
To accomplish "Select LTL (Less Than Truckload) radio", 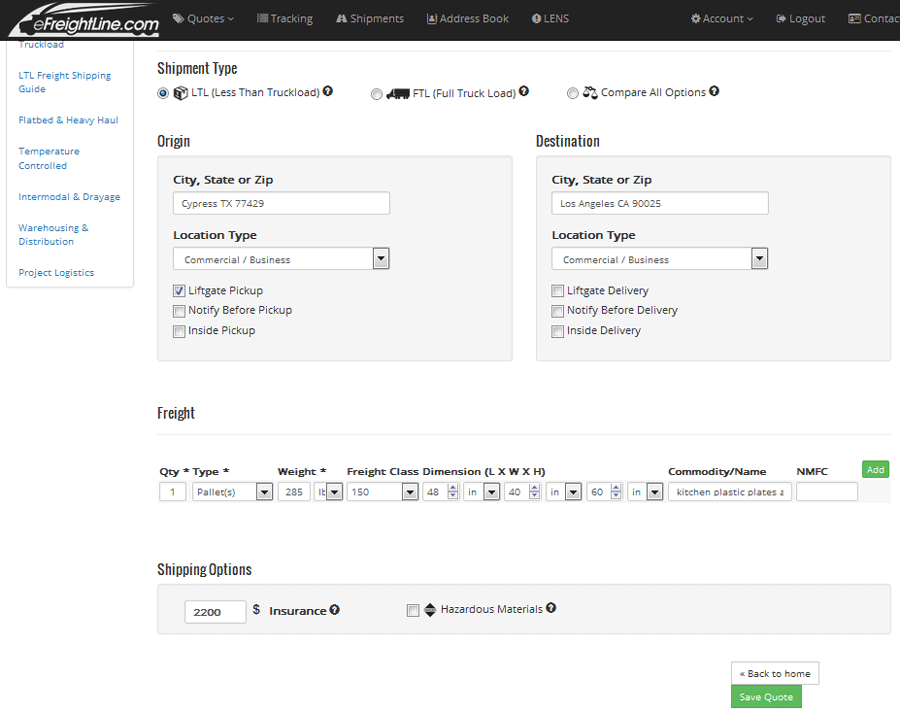I will (x=163, y=93).
